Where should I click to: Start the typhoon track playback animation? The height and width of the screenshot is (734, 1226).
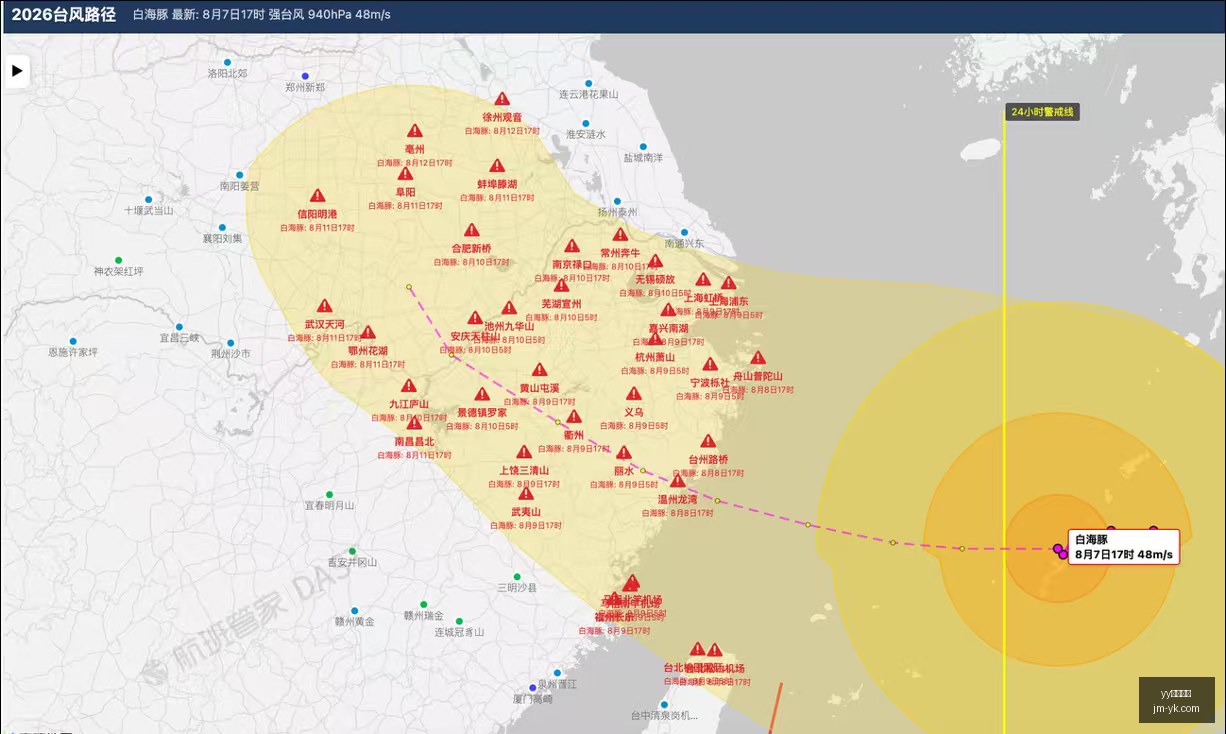coord(16,71)
